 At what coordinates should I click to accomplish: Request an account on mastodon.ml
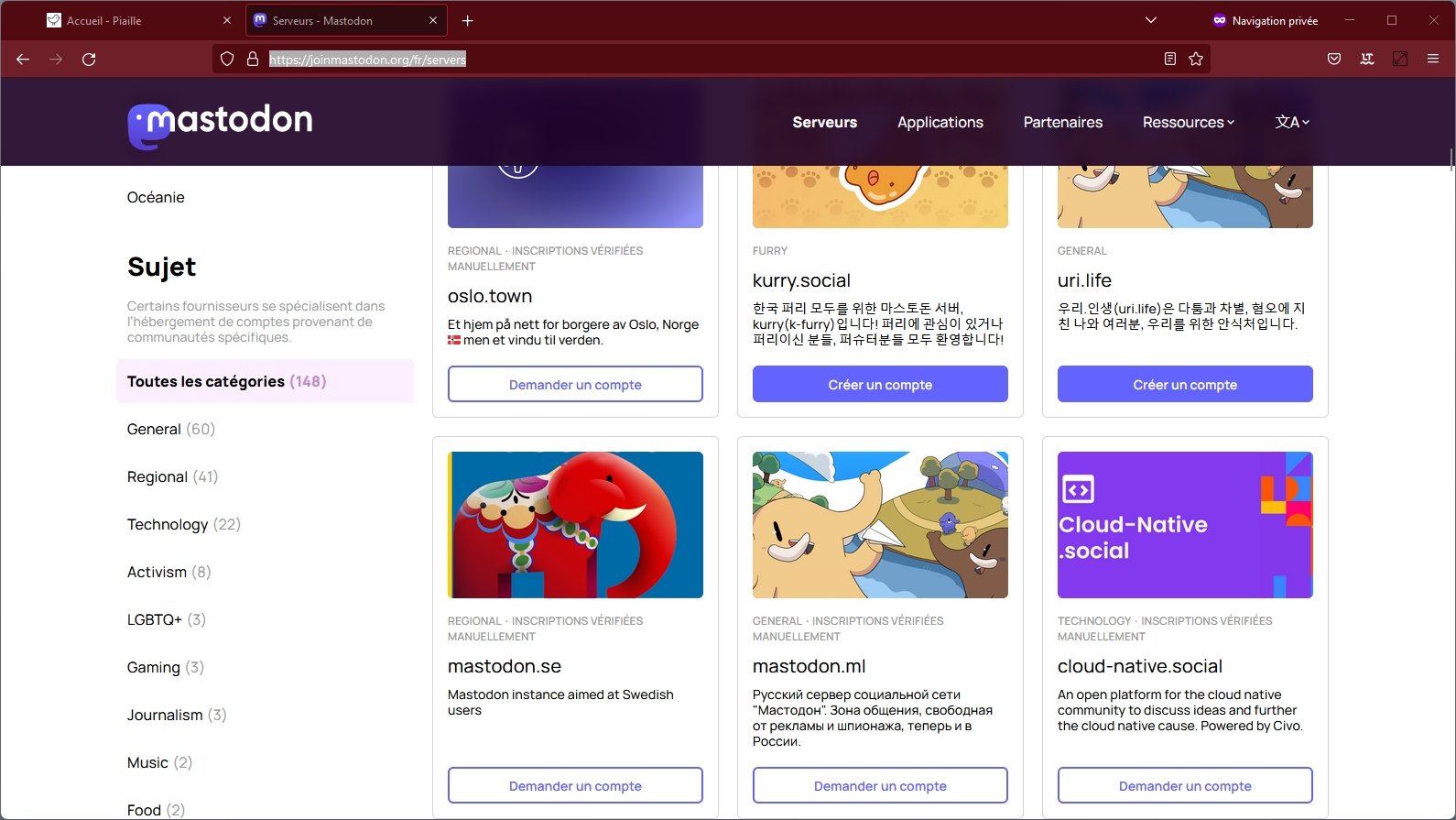tap(880, 786)
